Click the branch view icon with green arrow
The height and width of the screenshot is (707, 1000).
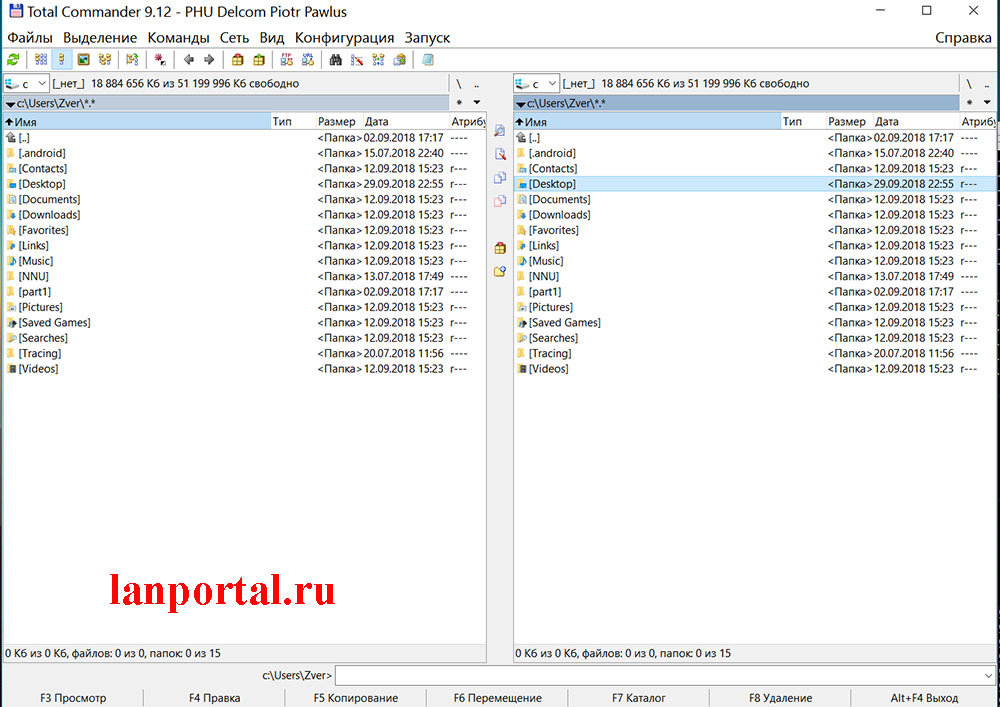pyautogui.click(x=132, y=60)
